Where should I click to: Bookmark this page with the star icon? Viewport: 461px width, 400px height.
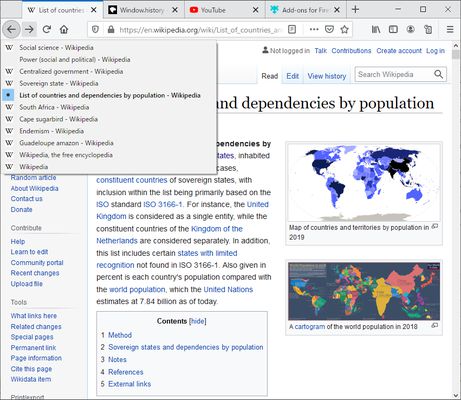click(345, 30)
